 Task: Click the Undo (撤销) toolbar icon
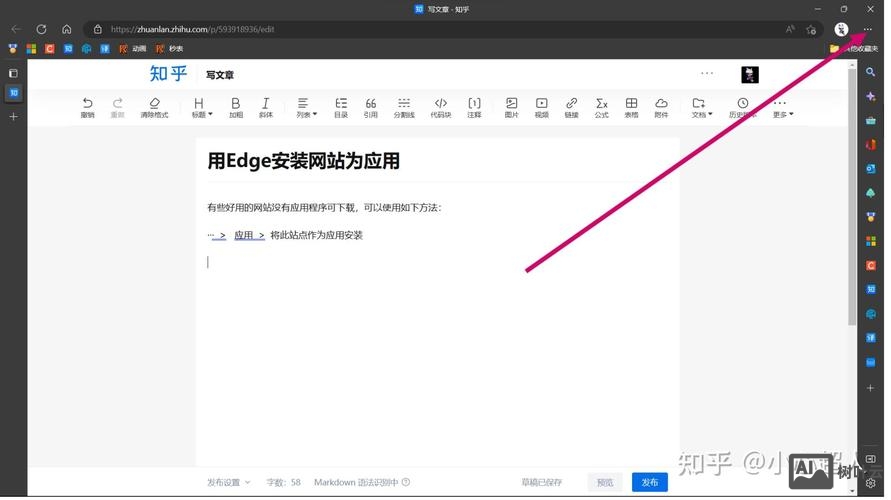tap(88, 107)
